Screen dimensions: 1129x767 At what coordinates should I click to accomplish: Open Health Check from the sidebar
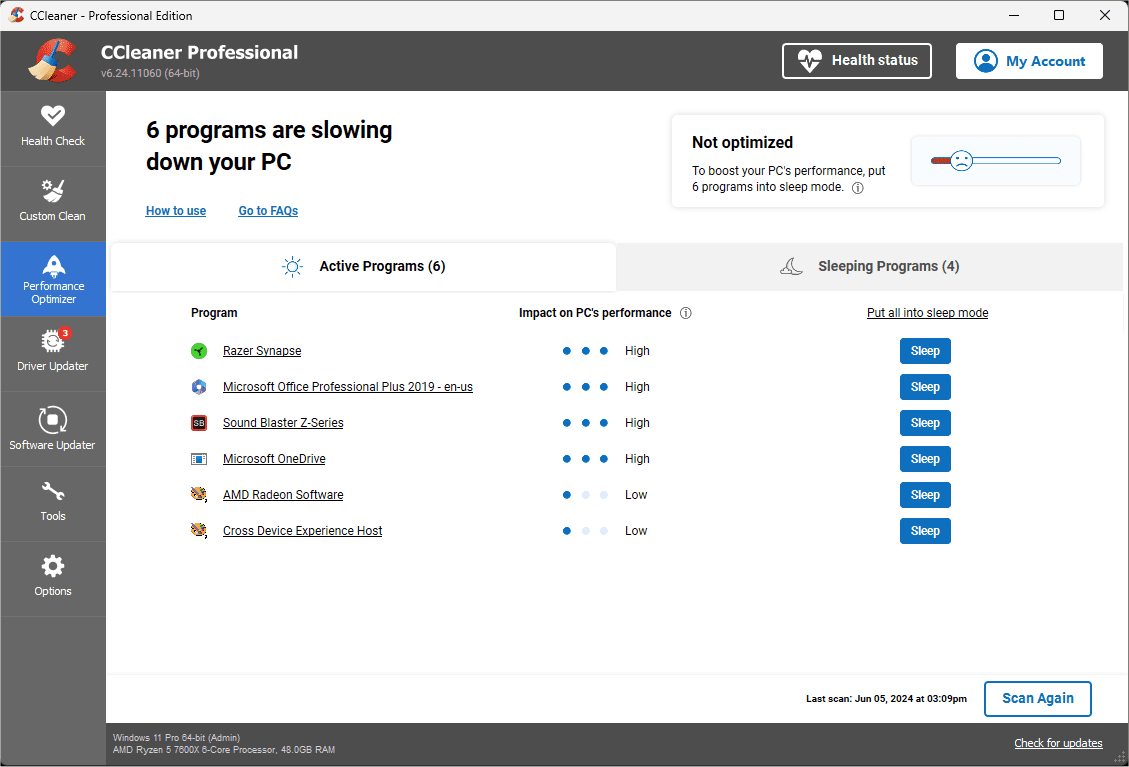pos(53,128)
